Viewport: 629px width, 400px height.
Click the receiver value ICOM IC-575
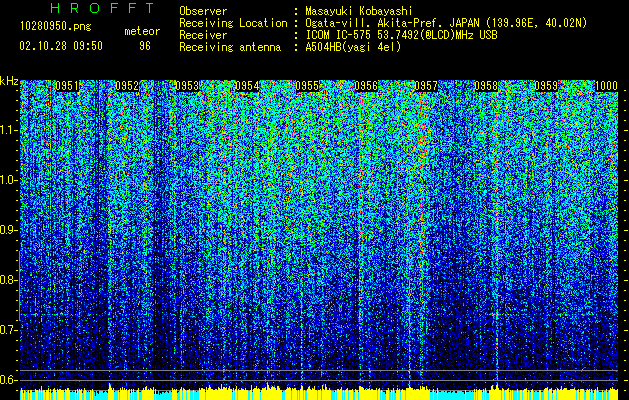[401, 35]
